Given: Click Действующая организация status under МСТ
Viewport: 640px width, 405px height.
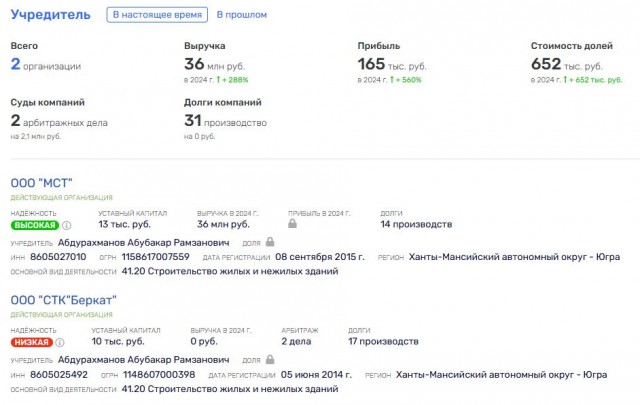Looking at the screenshot, I should click(61, 198).
